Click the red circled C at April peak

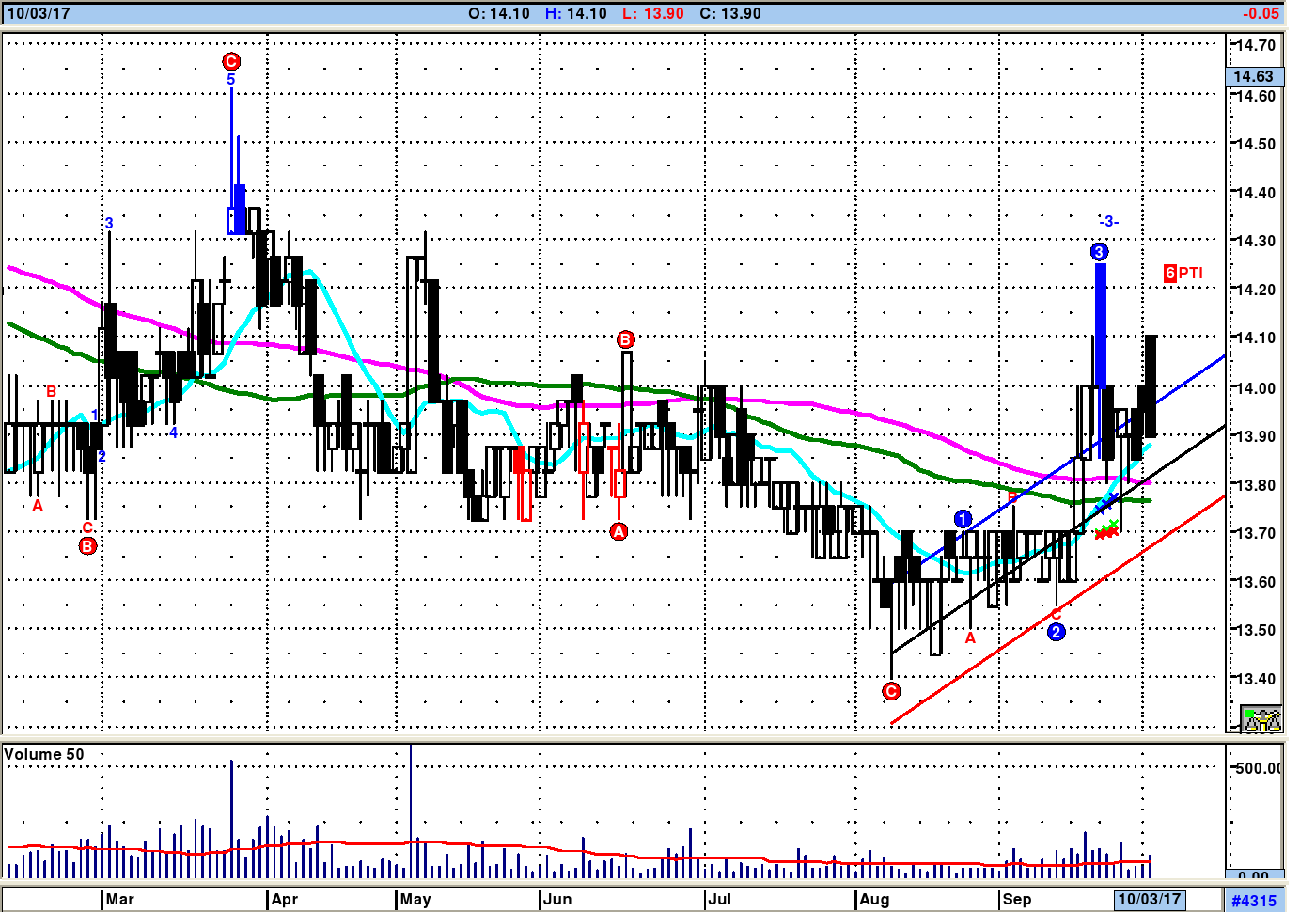(231, 61)
